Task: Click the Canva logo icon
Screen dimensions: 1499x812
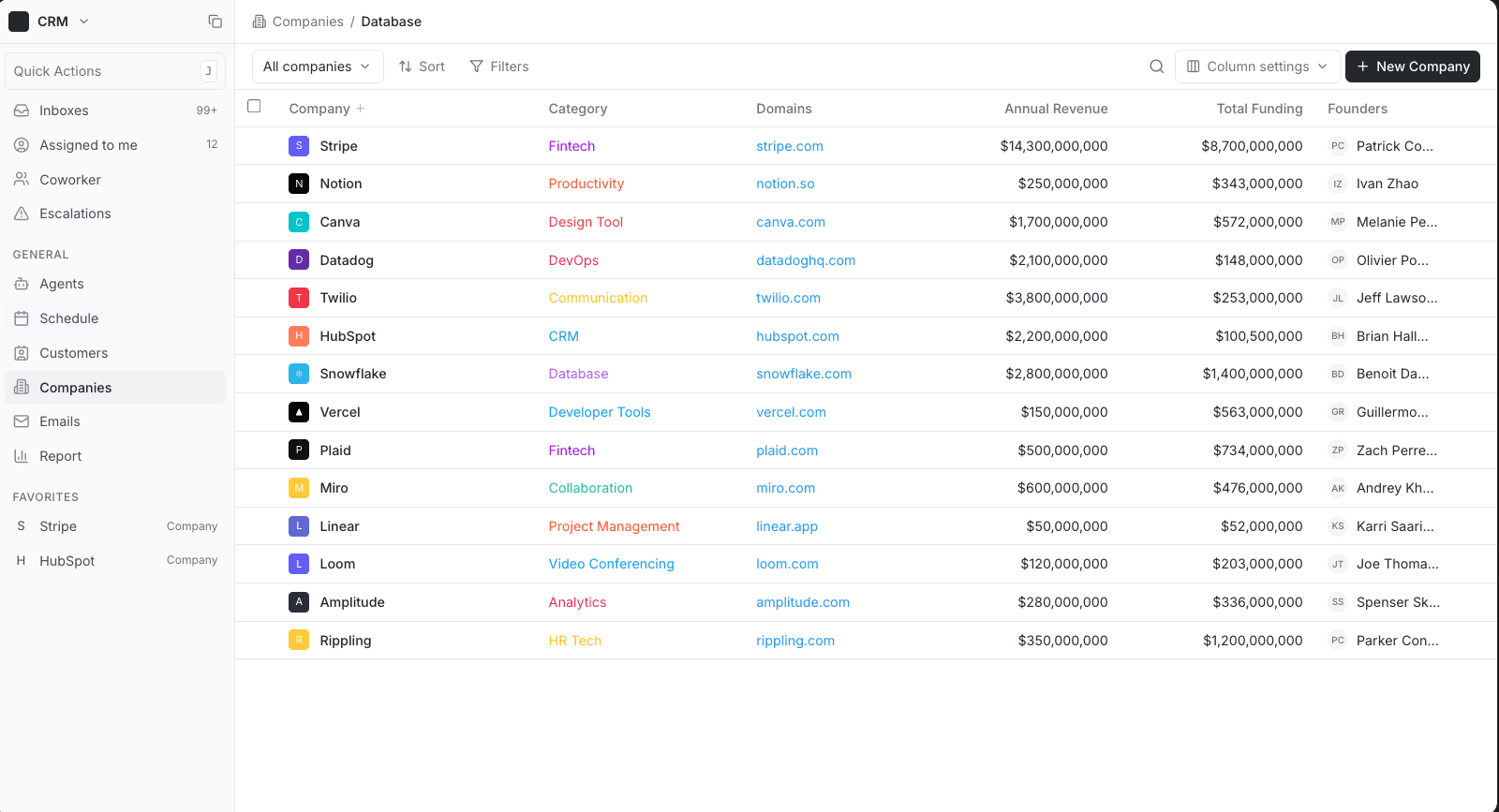Action: click(299, 222)
